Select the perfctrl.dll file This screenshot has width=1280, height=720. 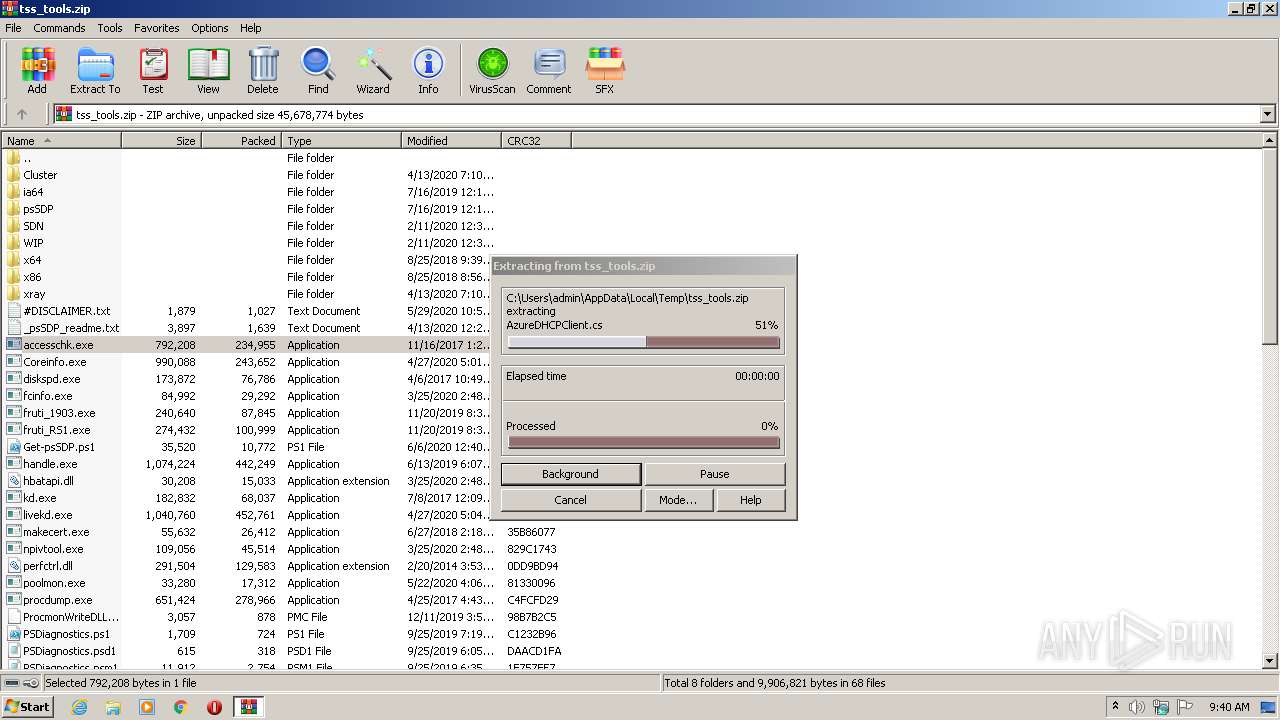coord(48,566)
